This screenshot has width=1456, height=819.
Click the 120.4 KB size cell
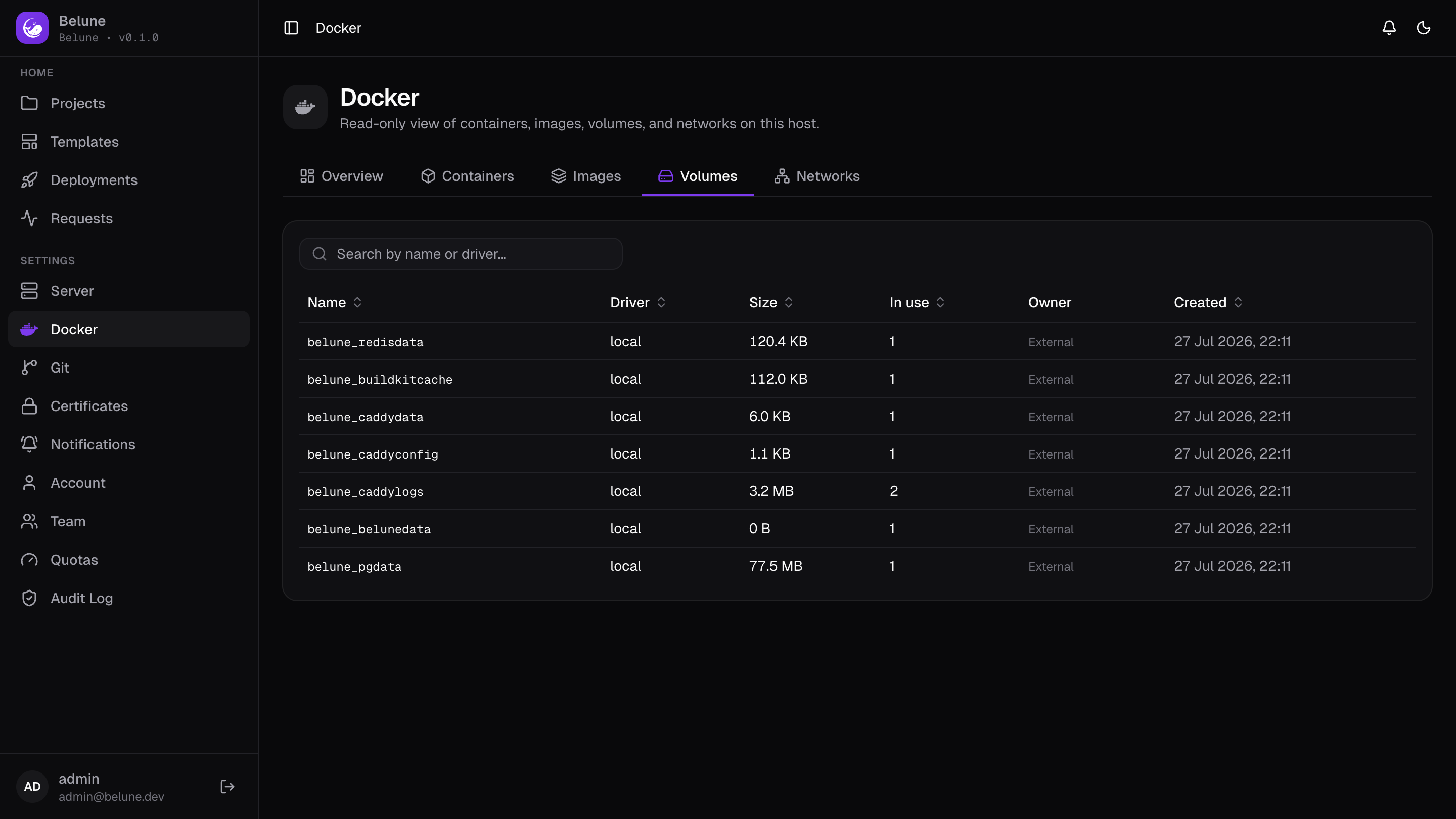pyautogui.click(x=779, y=341)
